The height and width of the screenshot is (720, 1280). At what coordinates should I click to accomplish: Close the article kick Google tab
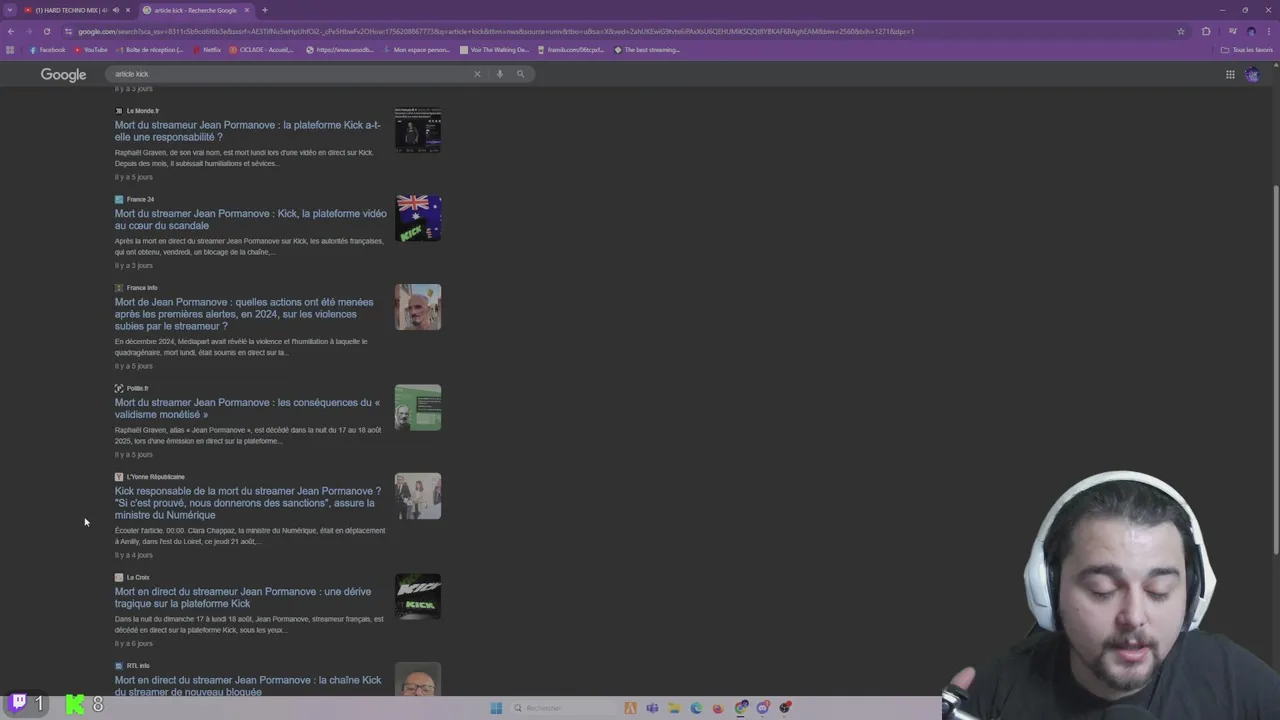[x=247, y=10]
